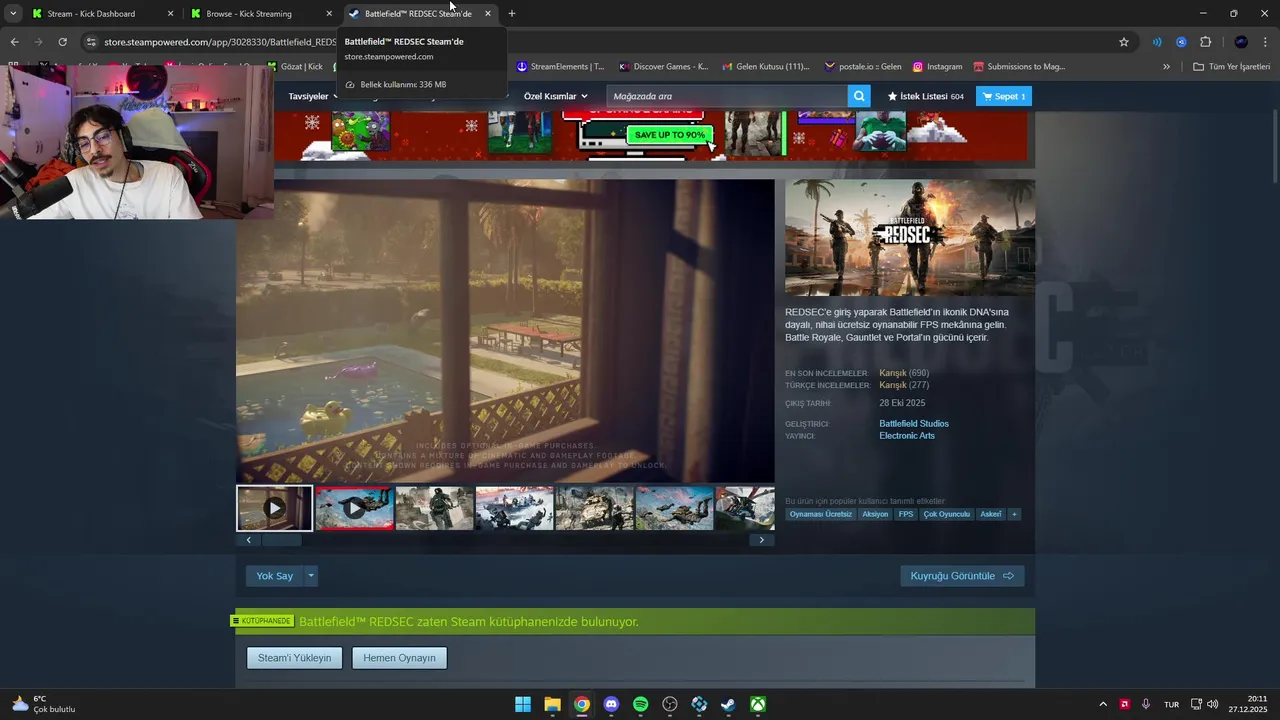The height and width of the screenshot is (720, 1280).
Task: Open the StreamElements bookmark
Action: (560, 67)
